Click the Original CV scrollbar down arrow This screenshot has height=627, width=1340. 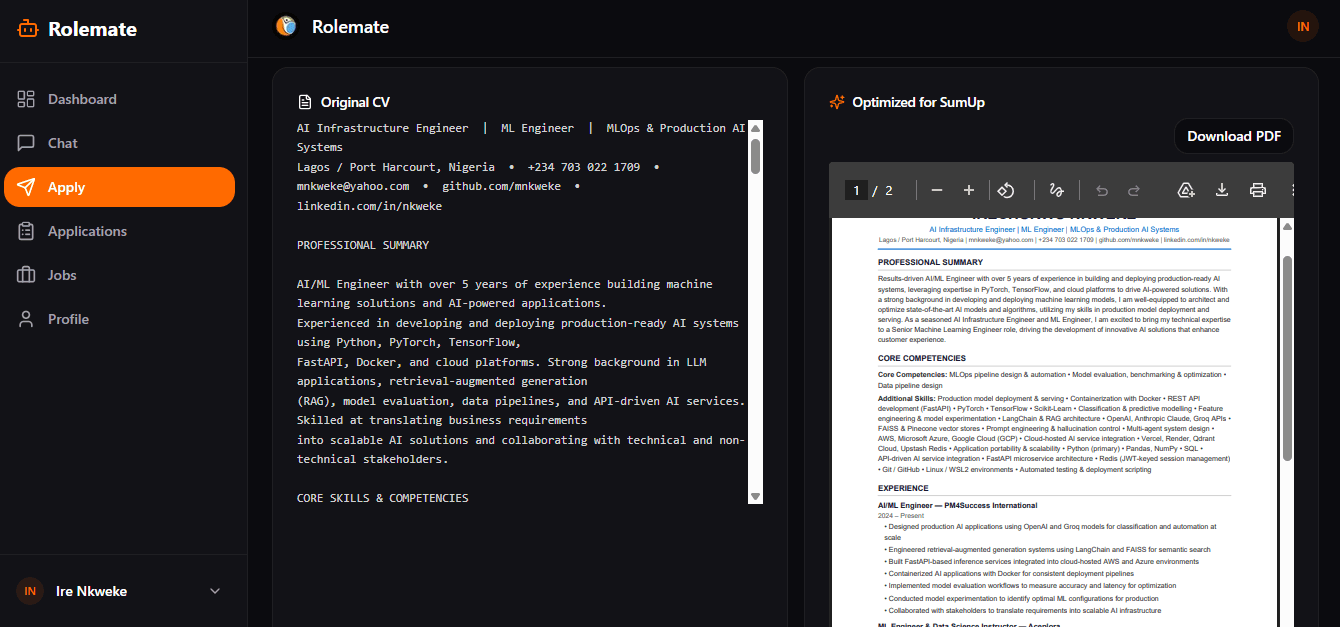(x=755, y=496)
